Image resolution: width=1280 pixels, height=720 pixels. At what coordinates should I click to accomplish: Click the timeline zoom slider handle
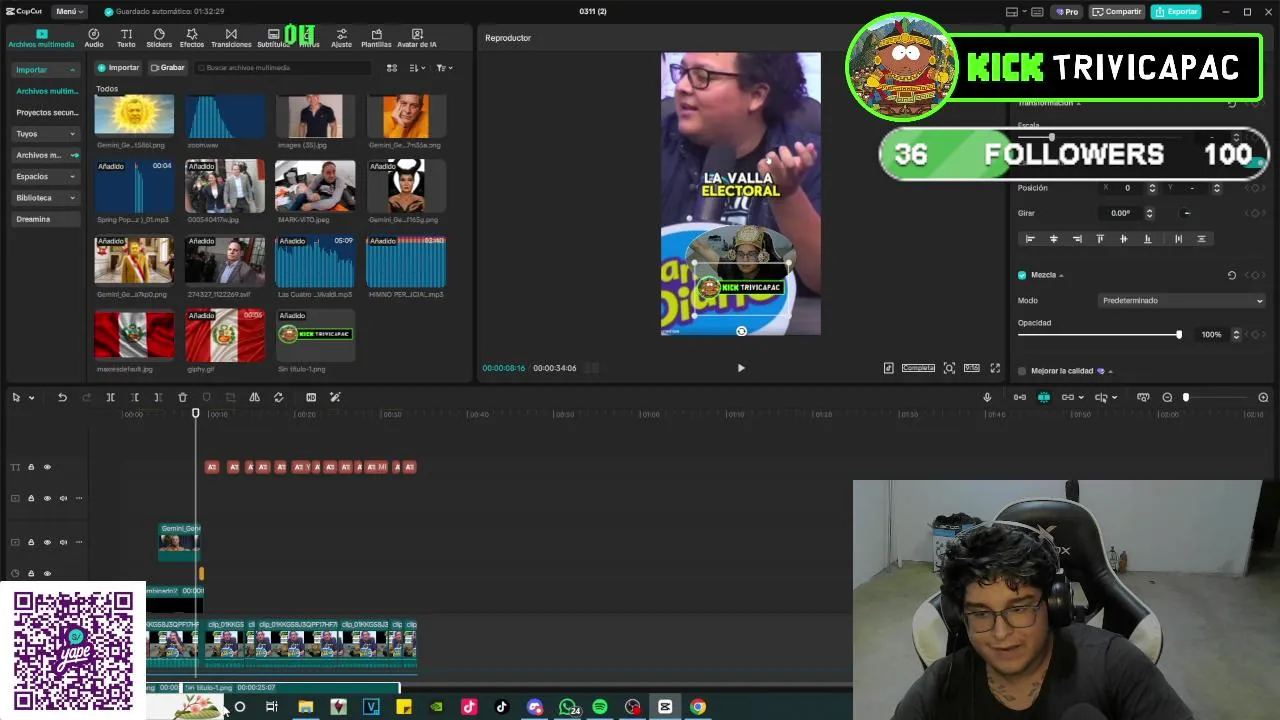click(x=1186, y=397)
